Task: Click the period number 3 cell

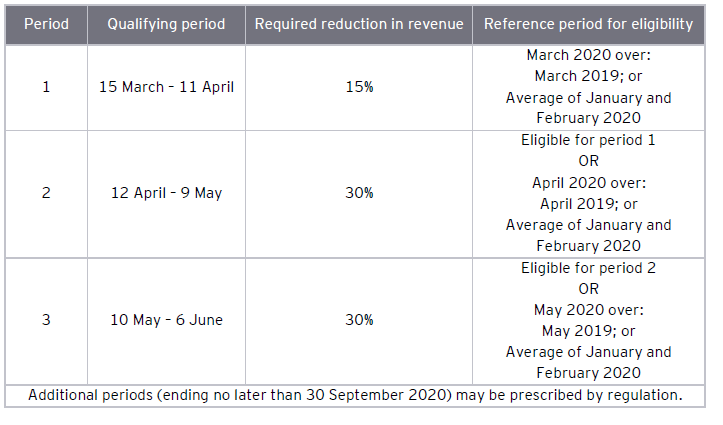Action: click(46, 320)
